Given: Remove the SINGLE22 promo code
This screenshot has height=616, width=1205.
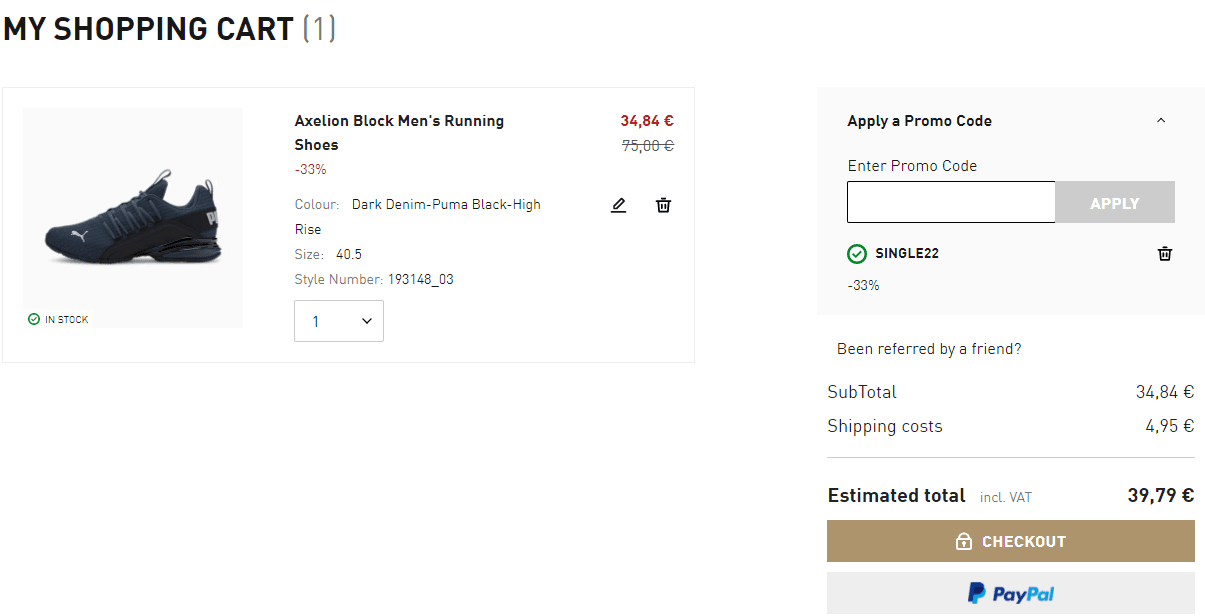Looking at the screenshot, I should 1165,254.
